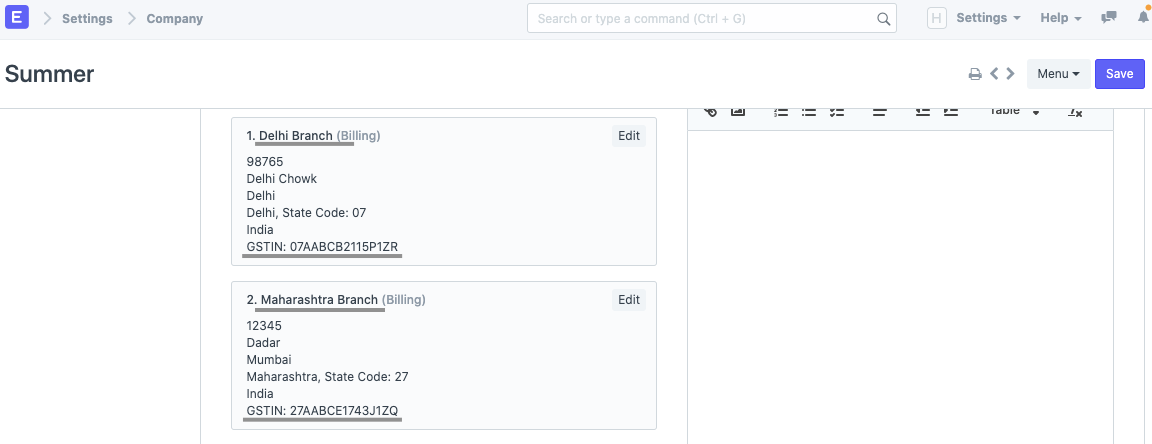The height and width of the screenshot is (444, 1152).
Task: Insert an image in the editor
Action: (738, 111)
